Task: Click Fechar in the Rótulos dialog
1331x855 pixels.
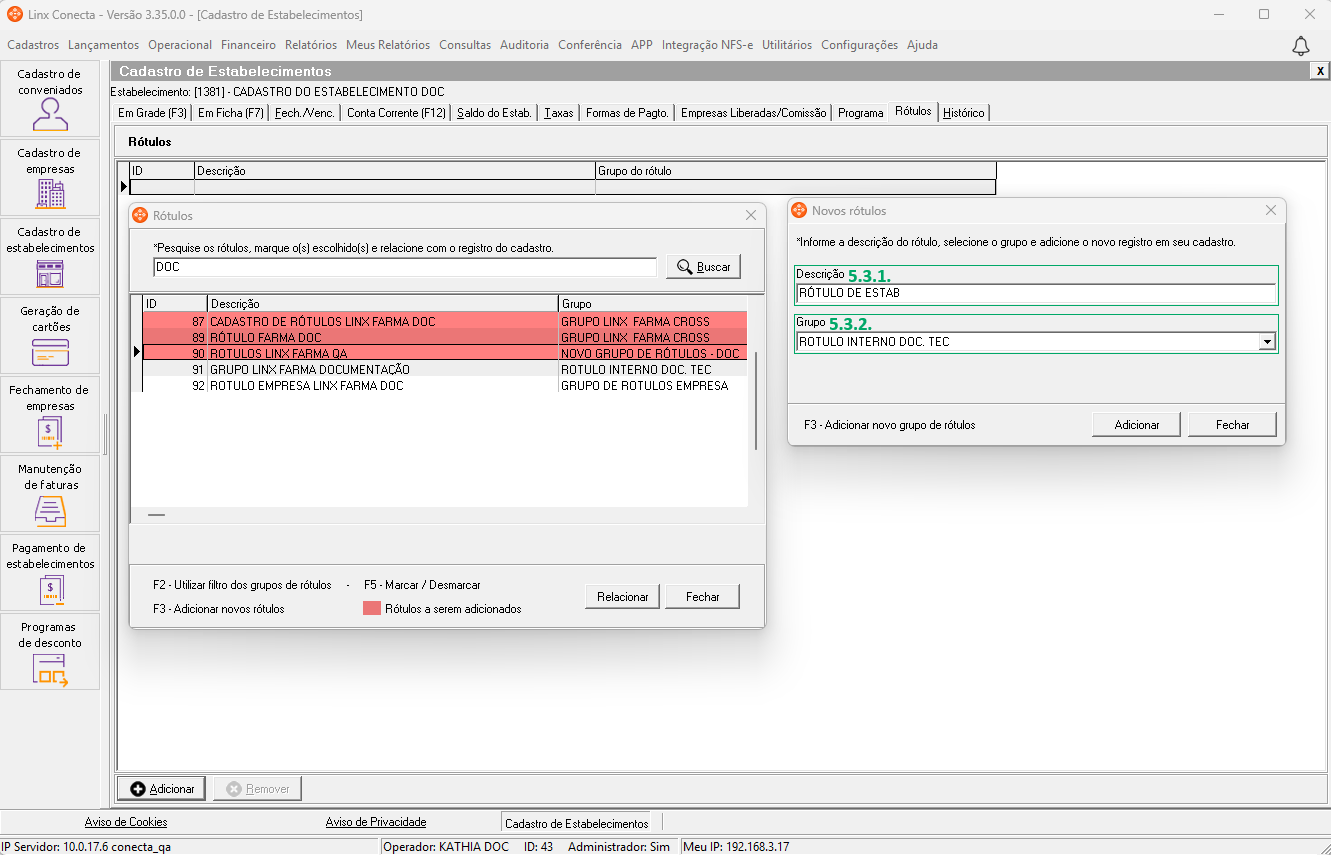Action: click(703, 597)
